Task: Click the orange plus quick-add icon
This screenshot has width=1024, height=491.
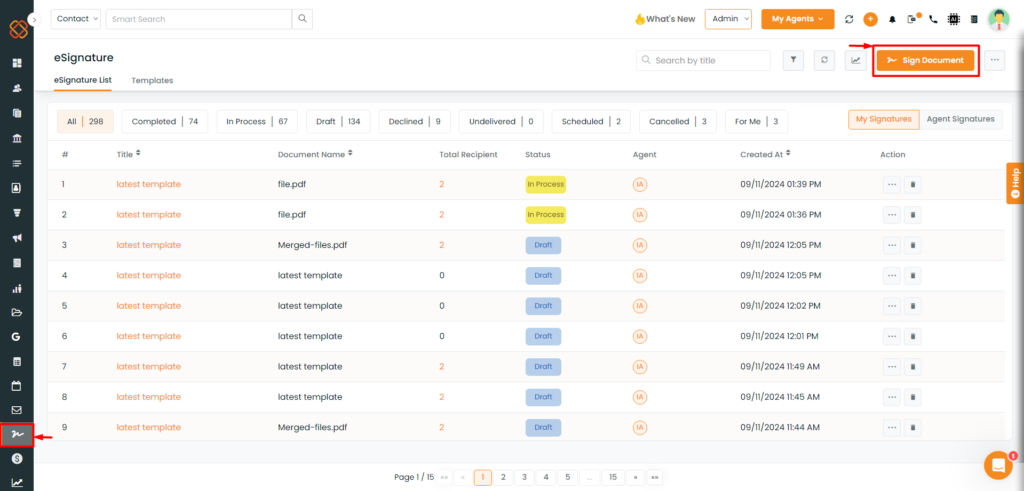Action: (x=870, y=20)
